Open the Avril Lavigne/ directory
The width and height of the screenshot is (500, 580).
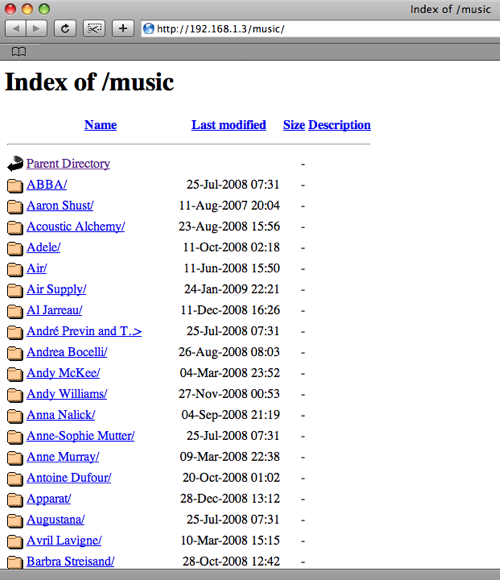coord(64,540)
